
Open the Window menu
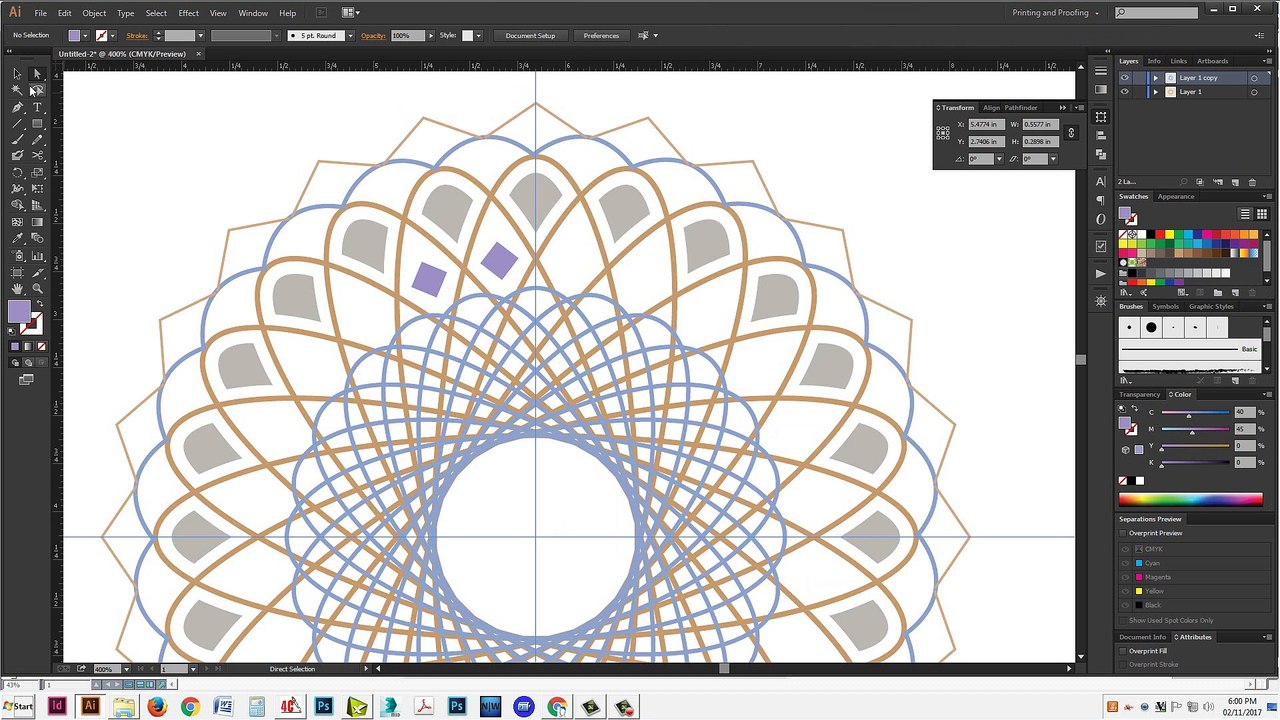pyautogui.click(x=253, y=13)
